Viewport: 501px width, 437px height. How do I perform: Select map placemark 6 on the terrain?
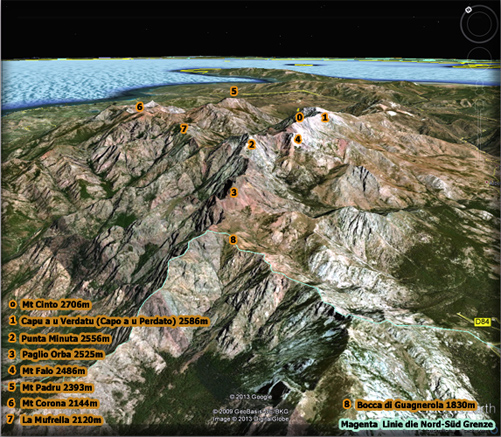coord(139,107)
